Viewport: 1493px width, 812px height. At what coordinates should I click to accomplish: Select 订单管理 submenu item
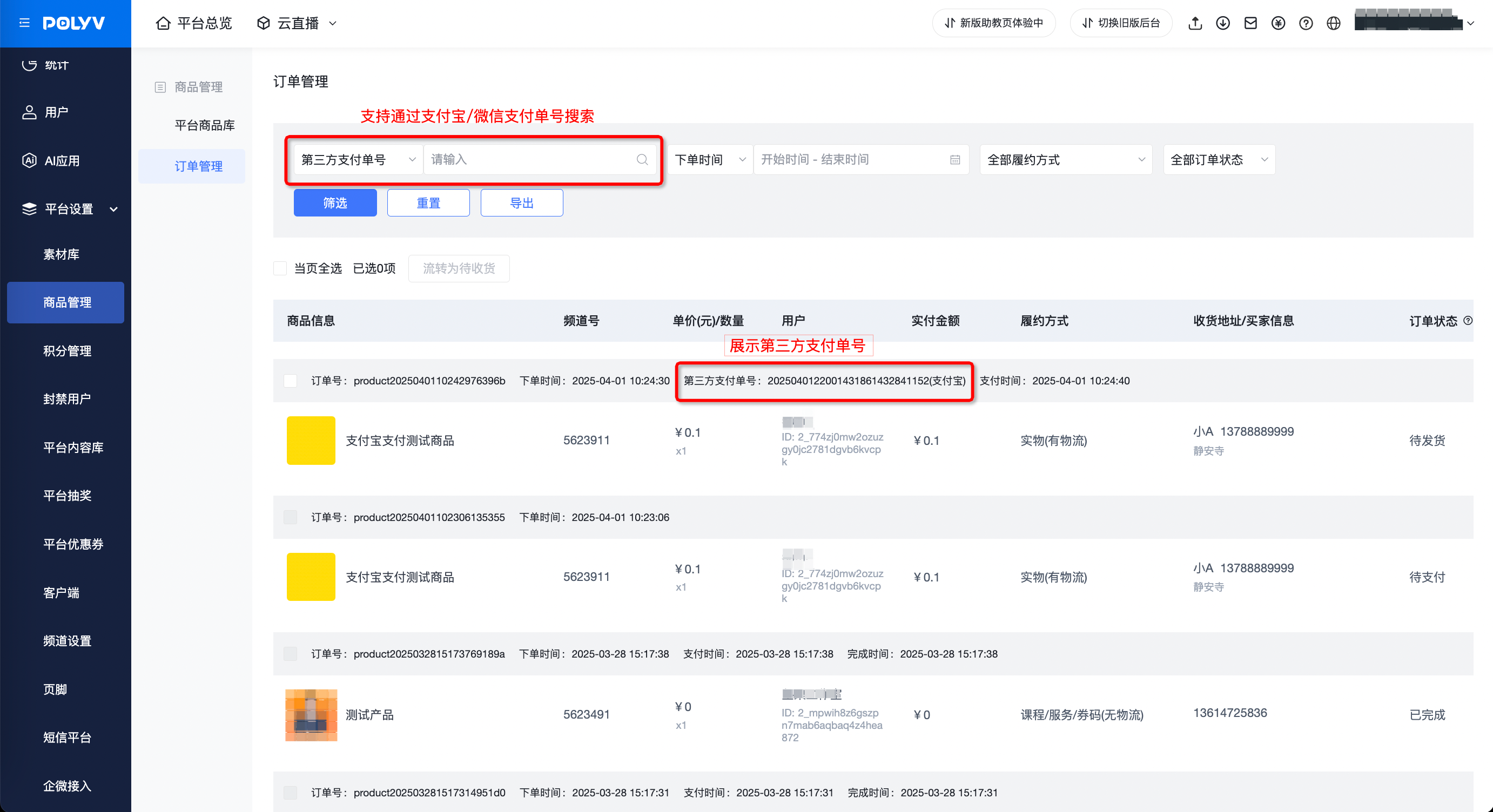pos(191,166)
